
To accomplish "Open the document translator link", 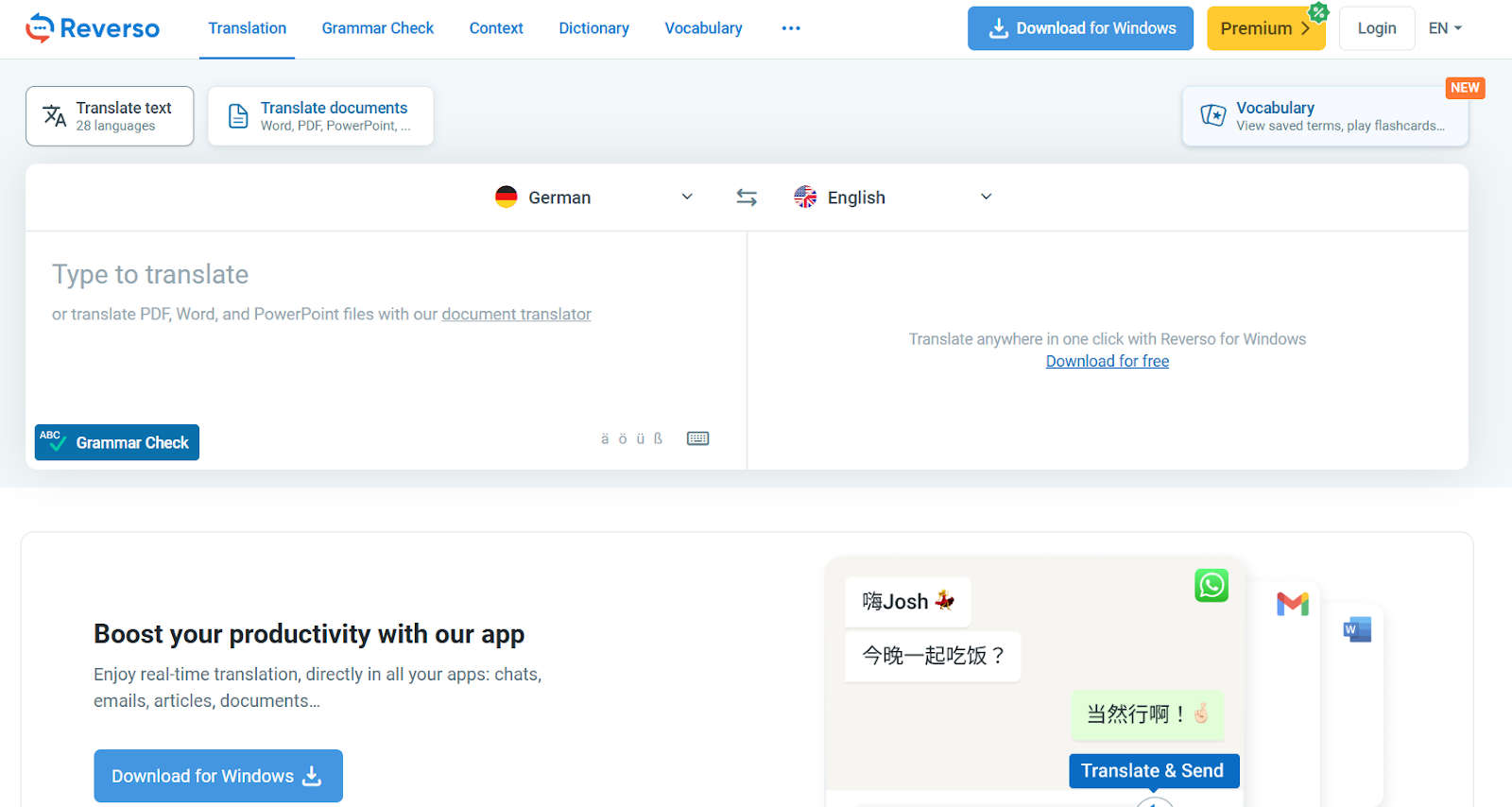I will [516, 314].
